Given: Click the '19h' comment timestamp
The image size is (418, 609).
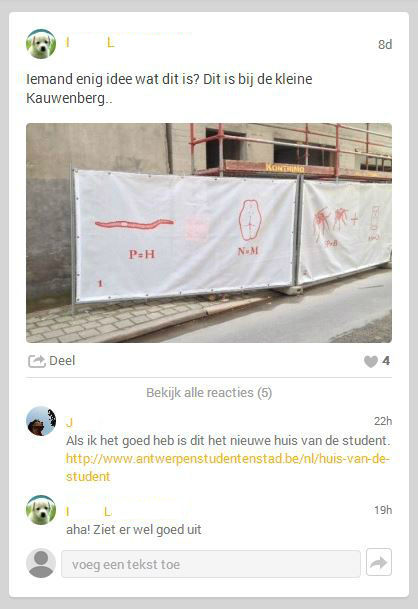Looking at the screenshot, I should coord(383,510).
